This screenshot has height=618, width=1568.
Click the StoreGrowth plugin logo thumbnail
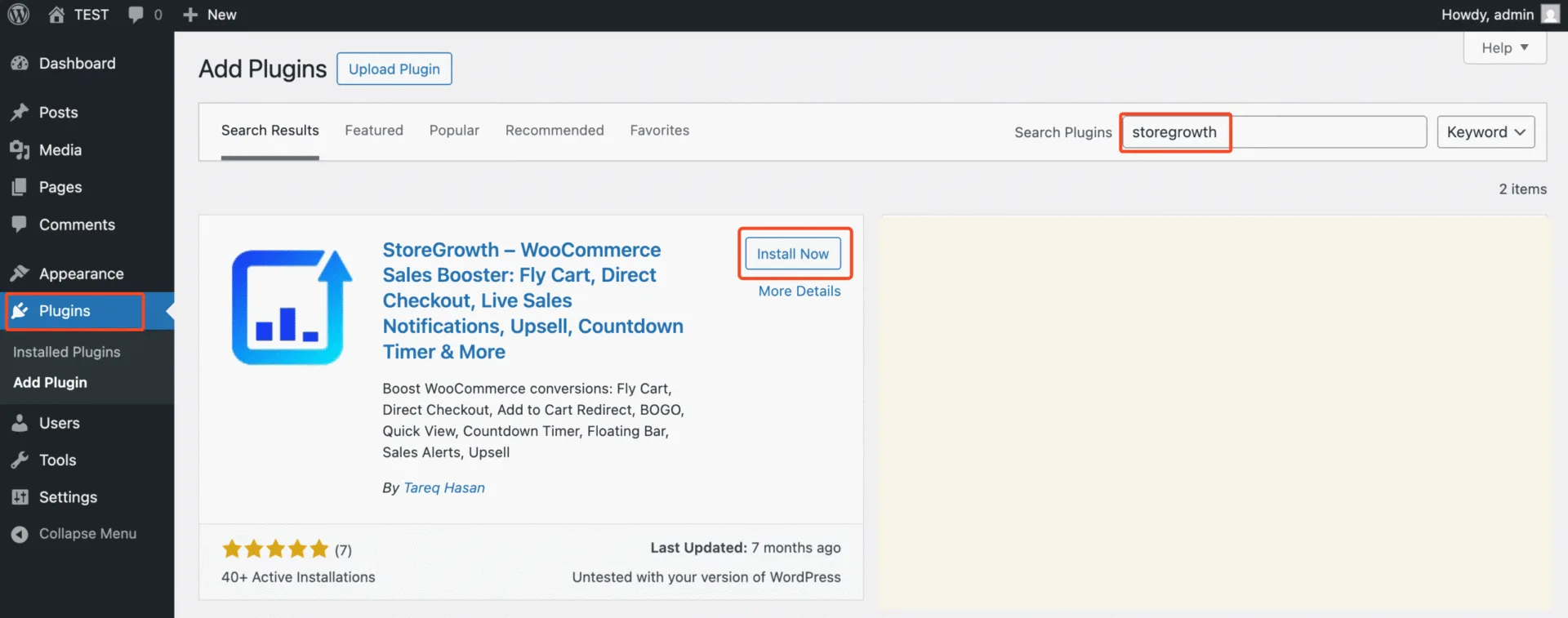click(292, 307)
